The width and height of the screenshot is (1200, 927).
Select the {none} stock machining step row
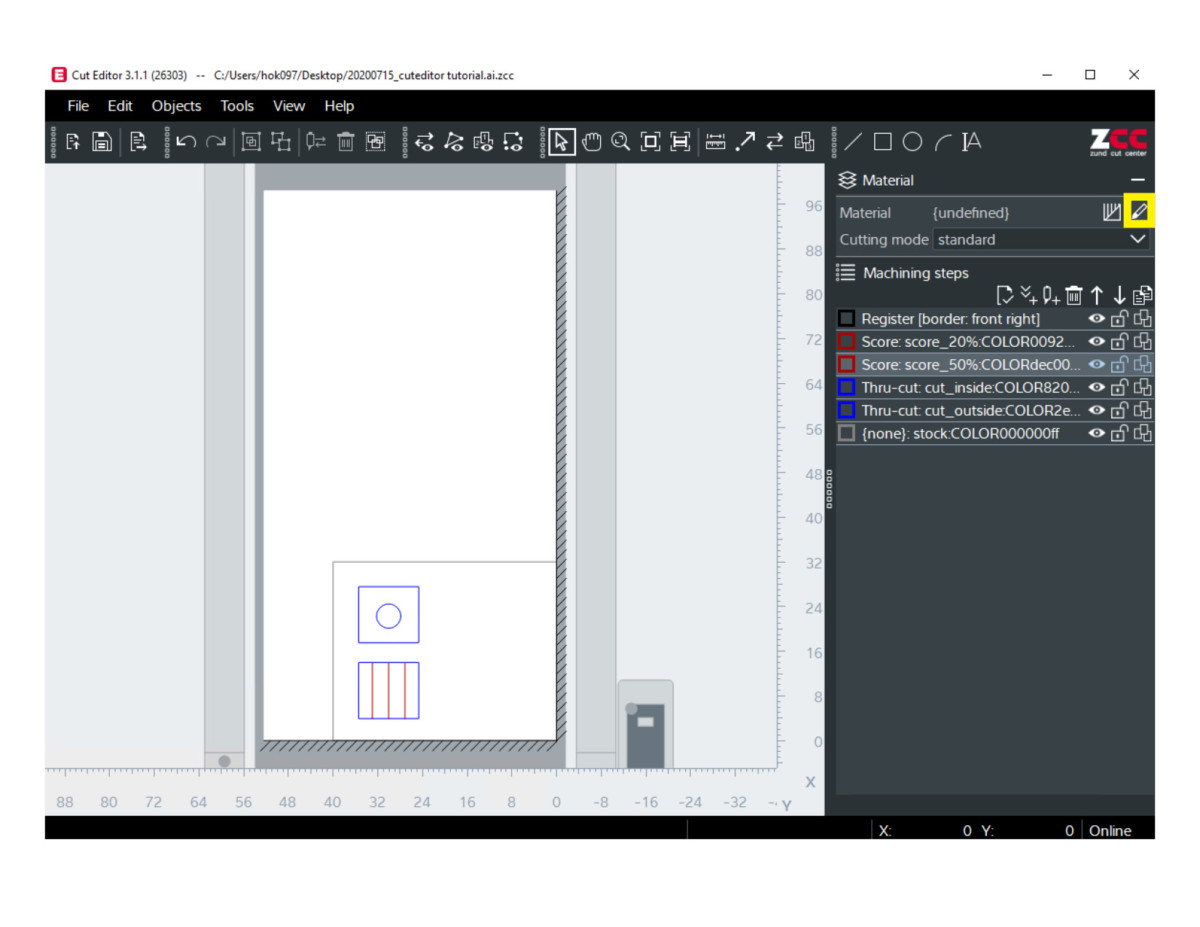point(994,433)
